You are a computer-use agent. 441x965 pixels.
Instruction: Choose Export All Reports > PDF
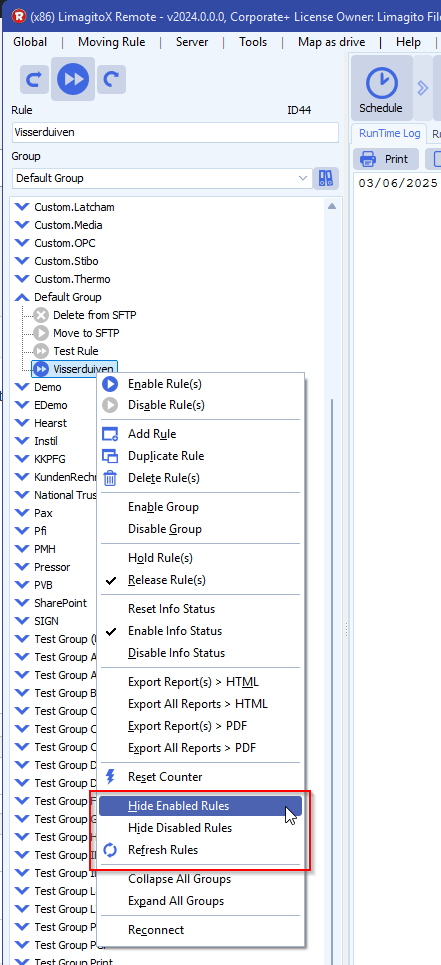point(201,748)
